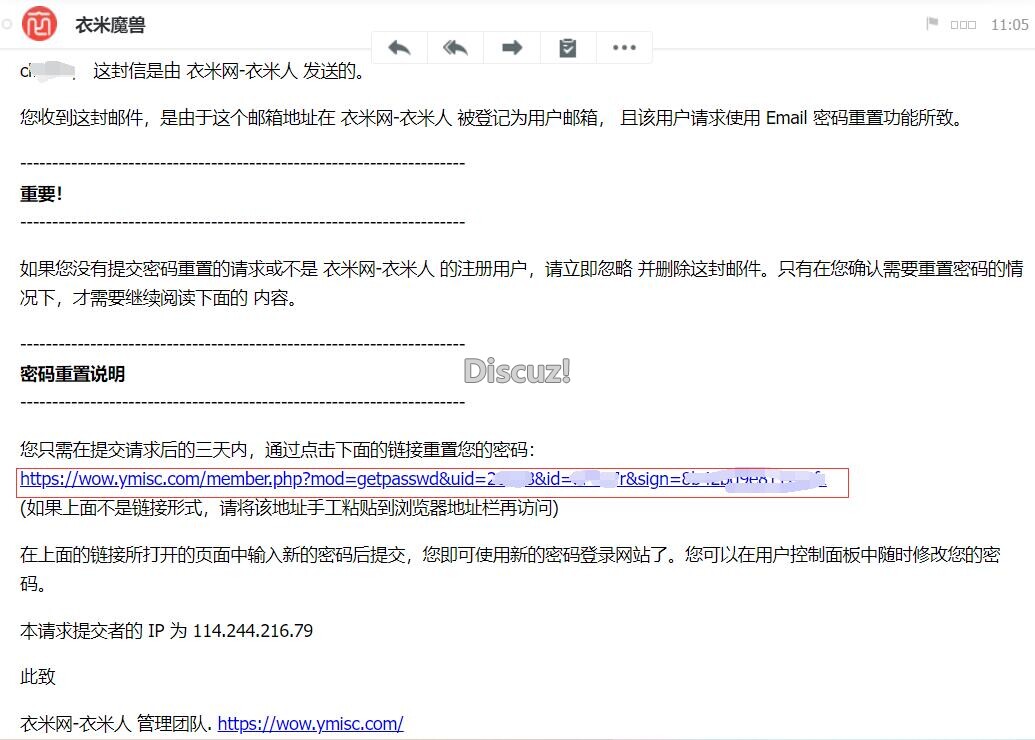Click the 密码重置说明 heading

tap(73, 374)
